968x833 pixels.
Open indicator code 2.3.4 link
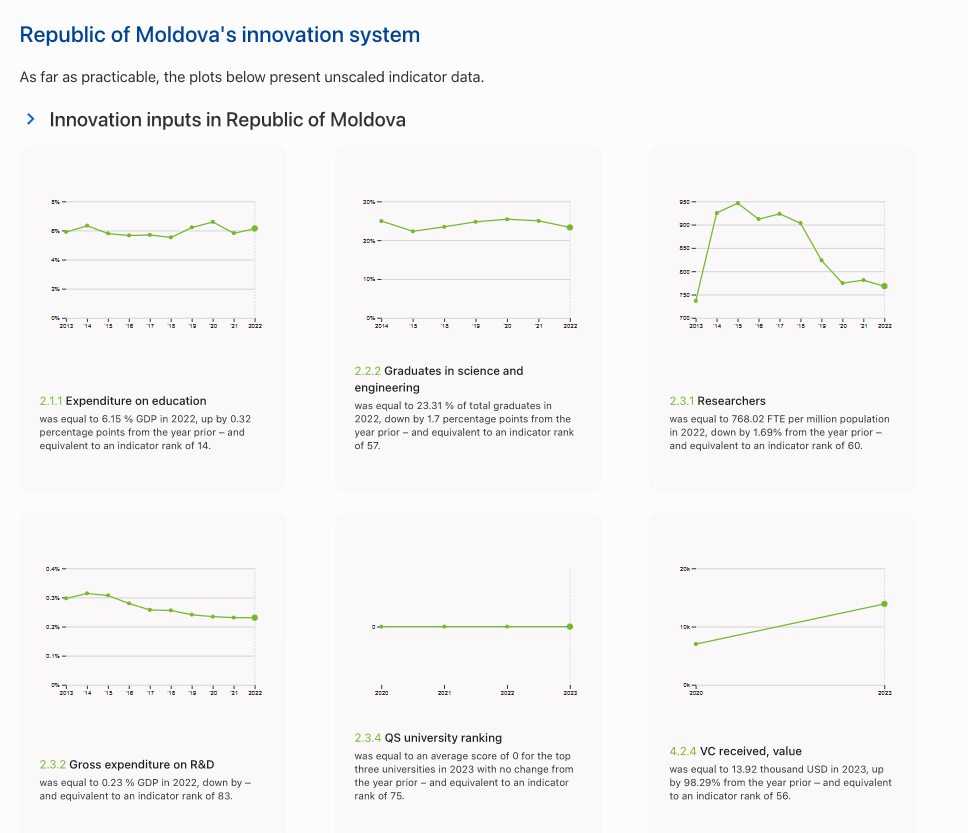367,738
